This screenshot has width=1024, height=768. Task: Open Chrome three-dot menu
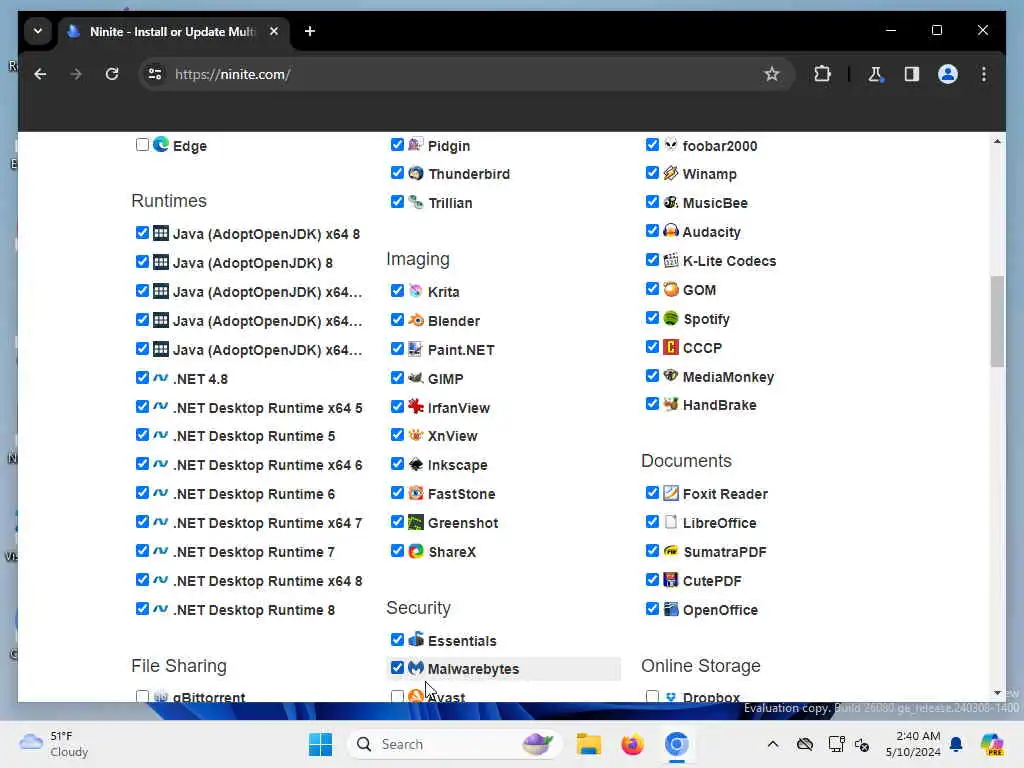click(x=984, y=74)
